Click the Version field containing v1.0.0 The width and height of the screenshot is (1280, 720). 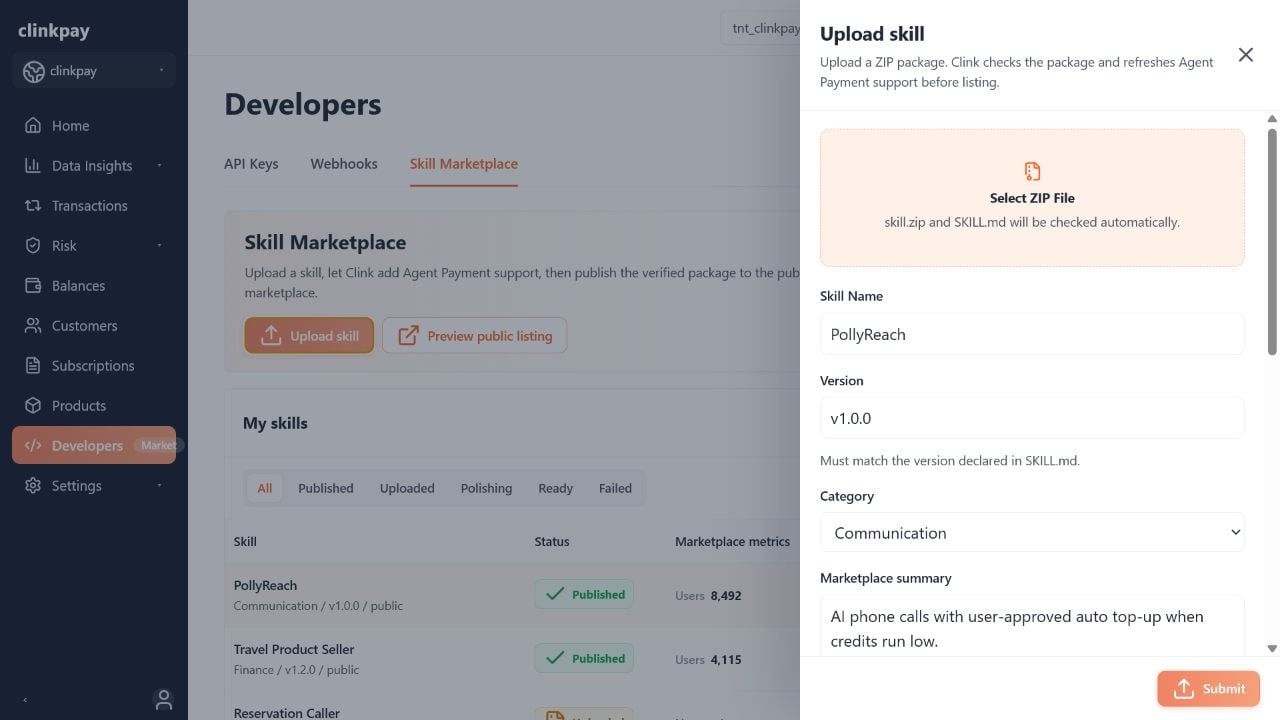pyautogui.click(x=1032, y=418)
